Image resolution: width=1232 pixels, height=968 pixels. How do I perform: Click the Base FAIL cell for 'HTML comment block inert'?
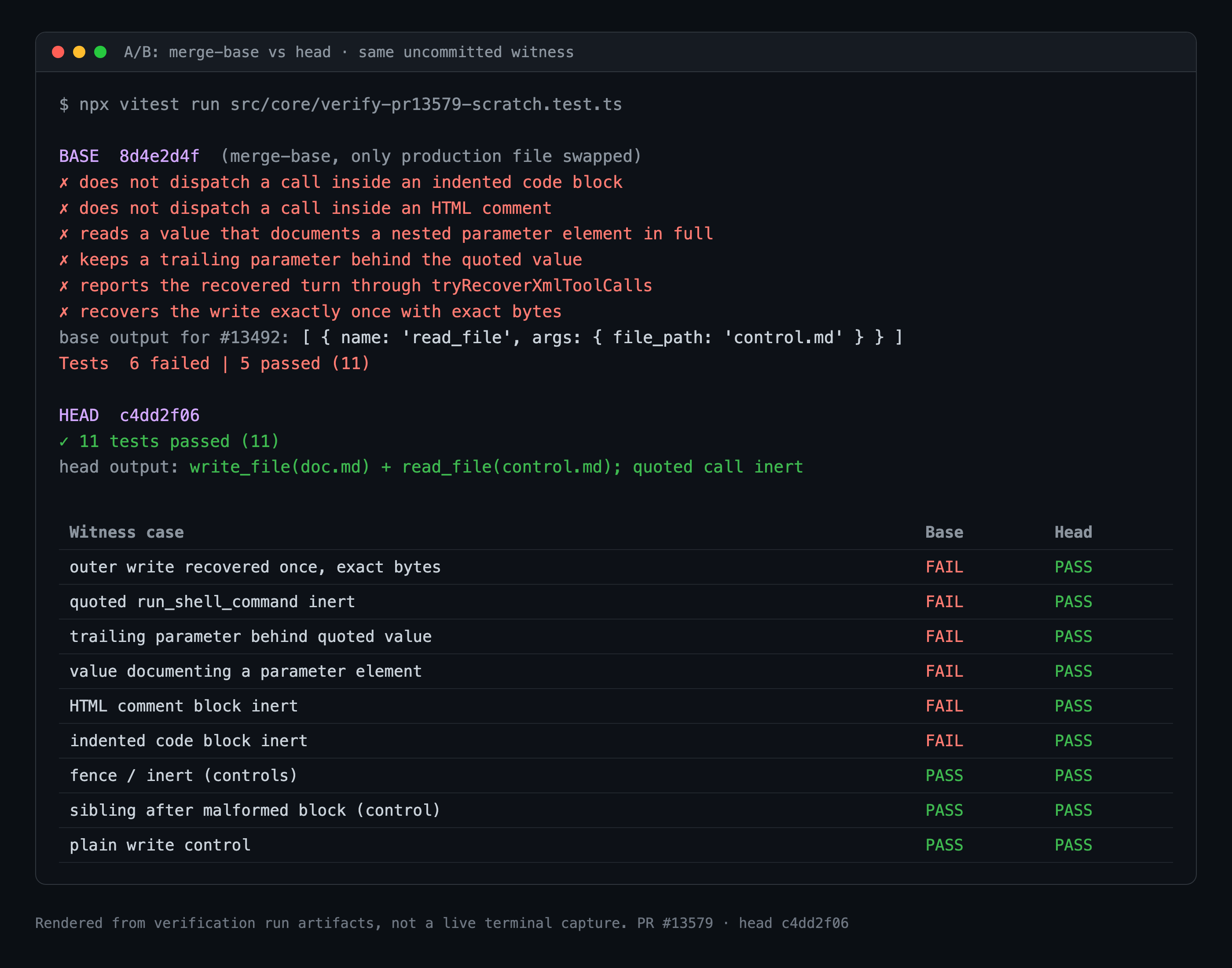coord(944,706)
